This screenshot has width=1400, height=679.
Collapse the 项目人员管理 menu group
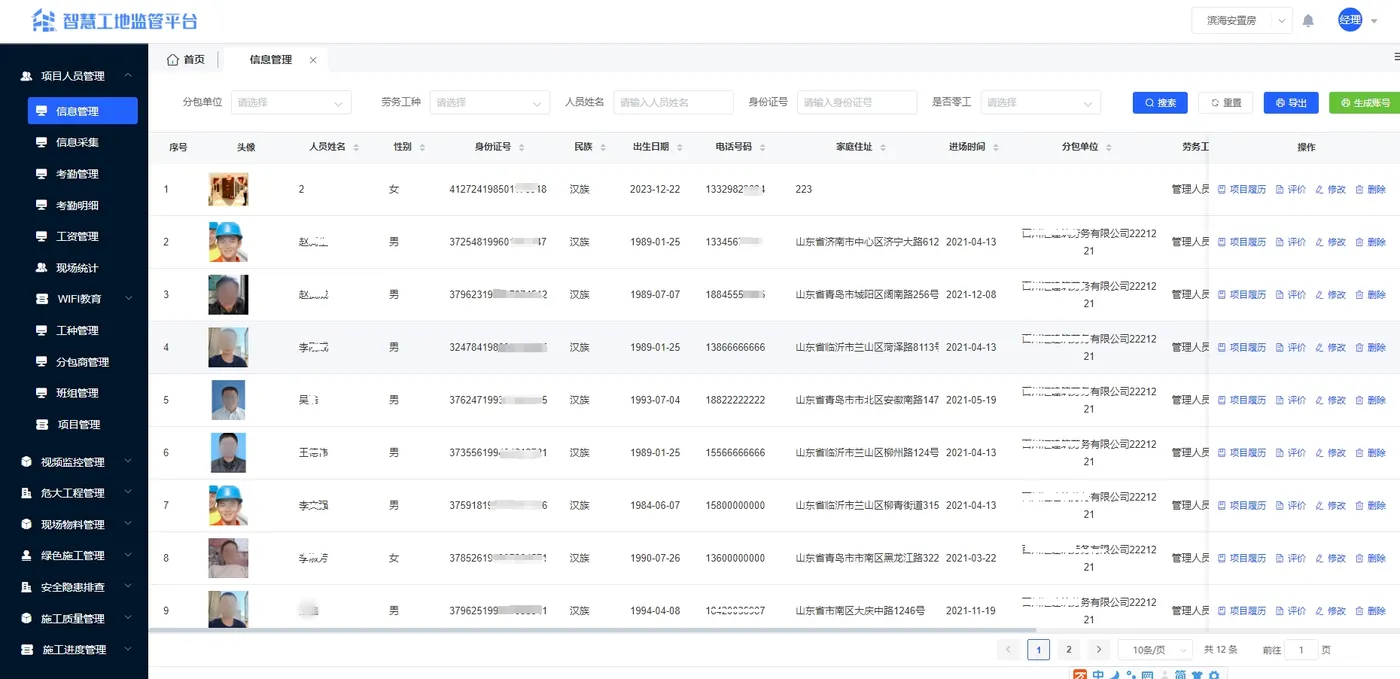point(74,76)
